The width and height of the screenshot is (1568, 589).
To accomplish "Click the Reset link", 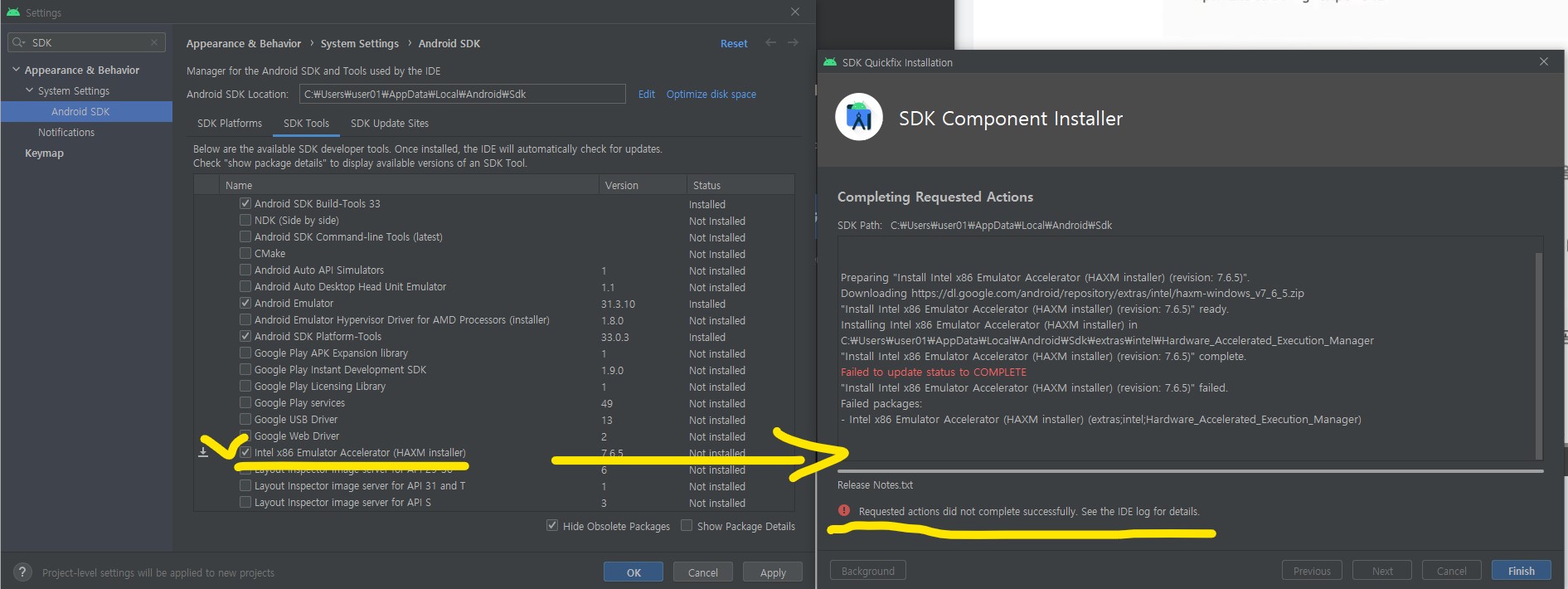I will (734, 43).
